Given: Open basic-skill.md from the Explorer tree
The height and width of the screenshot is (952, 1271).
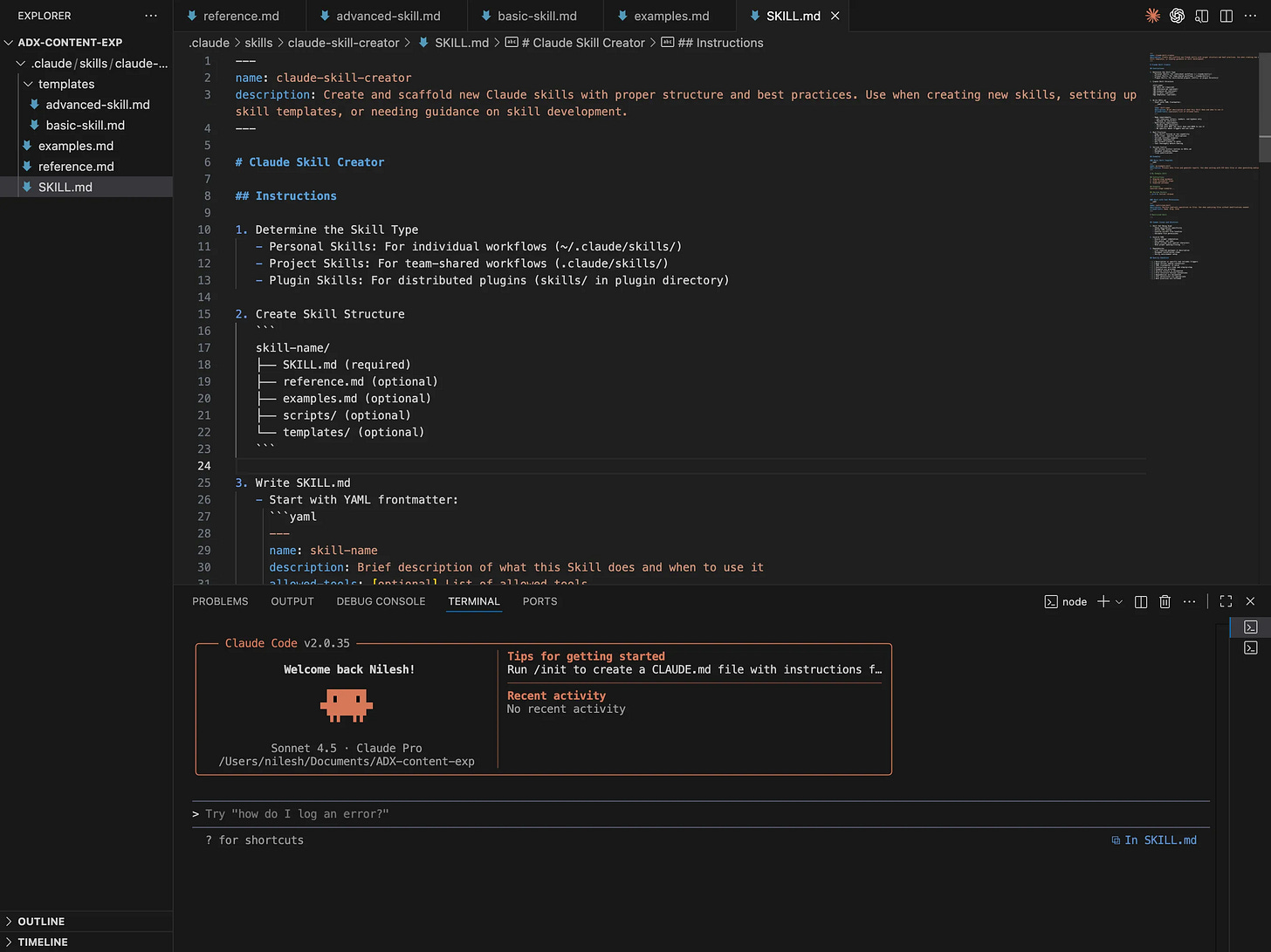Looking at the screenshot, I should point(86,125).
